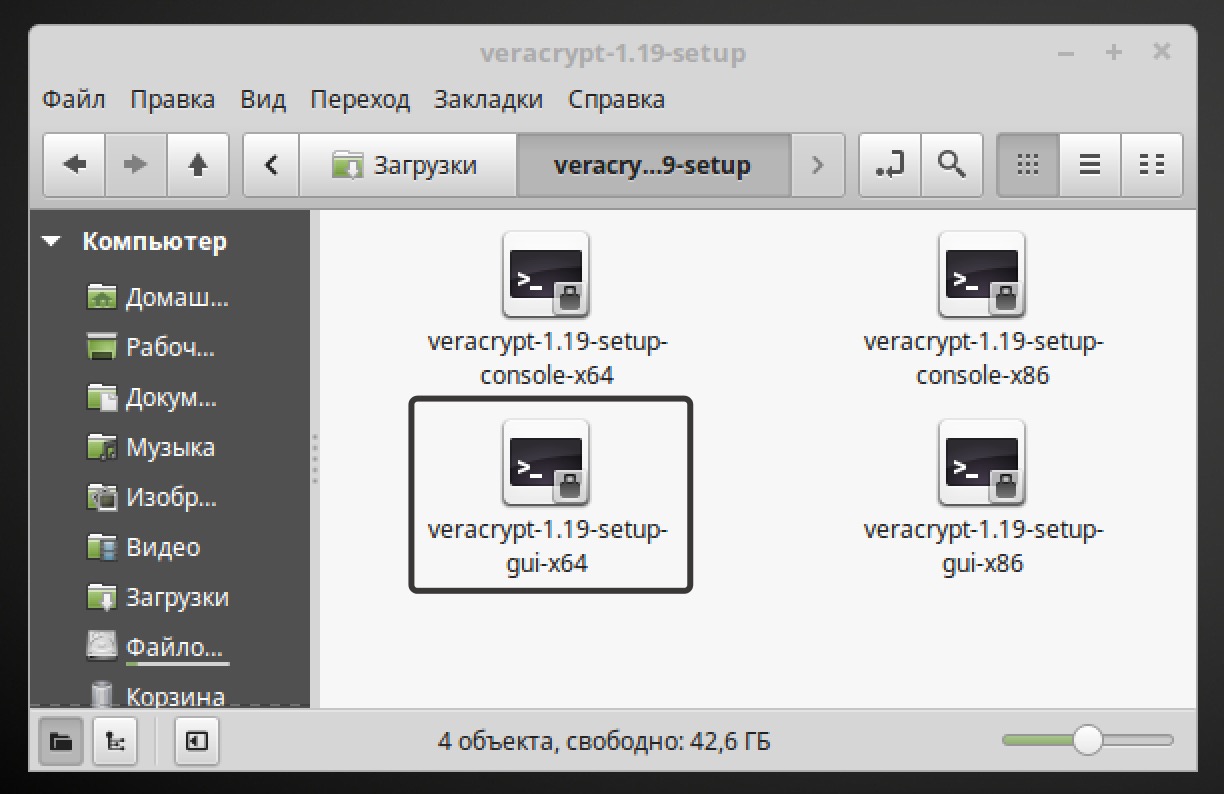This screenshot has width=1224, height=794.
Task: Select veracrypt-1.19-setup-gui-x86 file icon
Action: coord(982,463)
